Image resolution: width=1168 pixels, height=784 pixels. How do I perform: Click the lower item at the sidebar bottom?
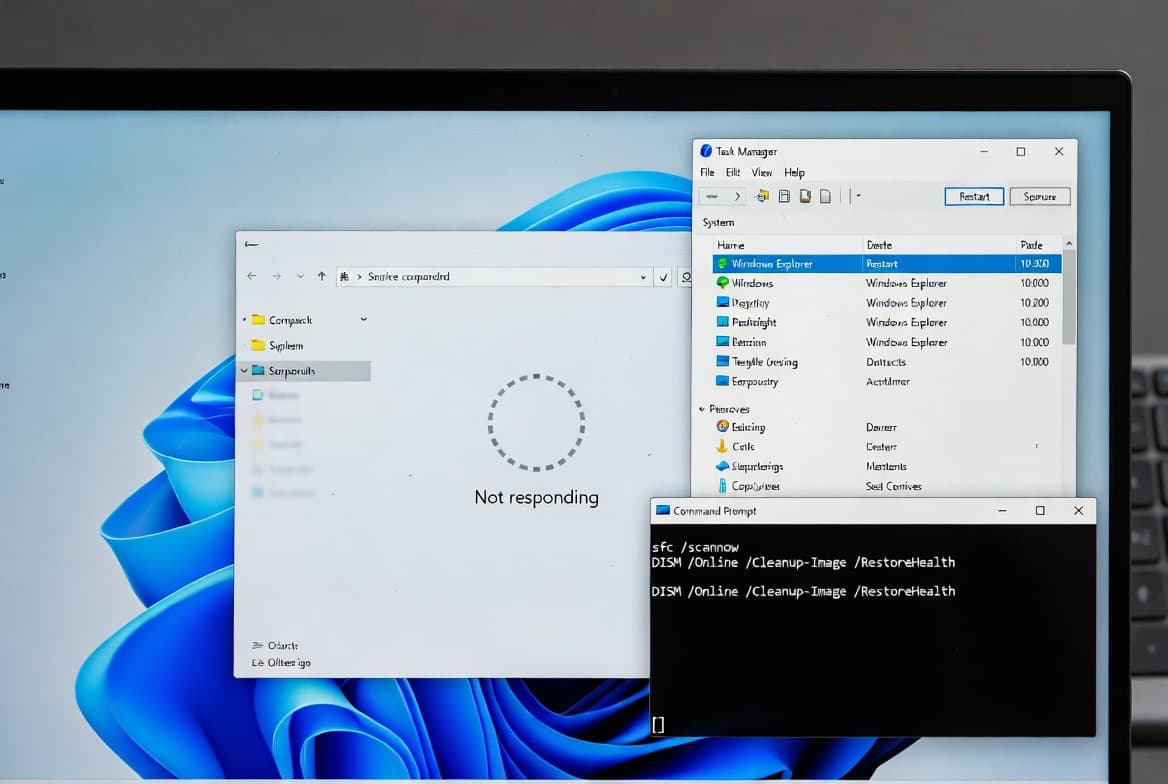pos(281,663)
